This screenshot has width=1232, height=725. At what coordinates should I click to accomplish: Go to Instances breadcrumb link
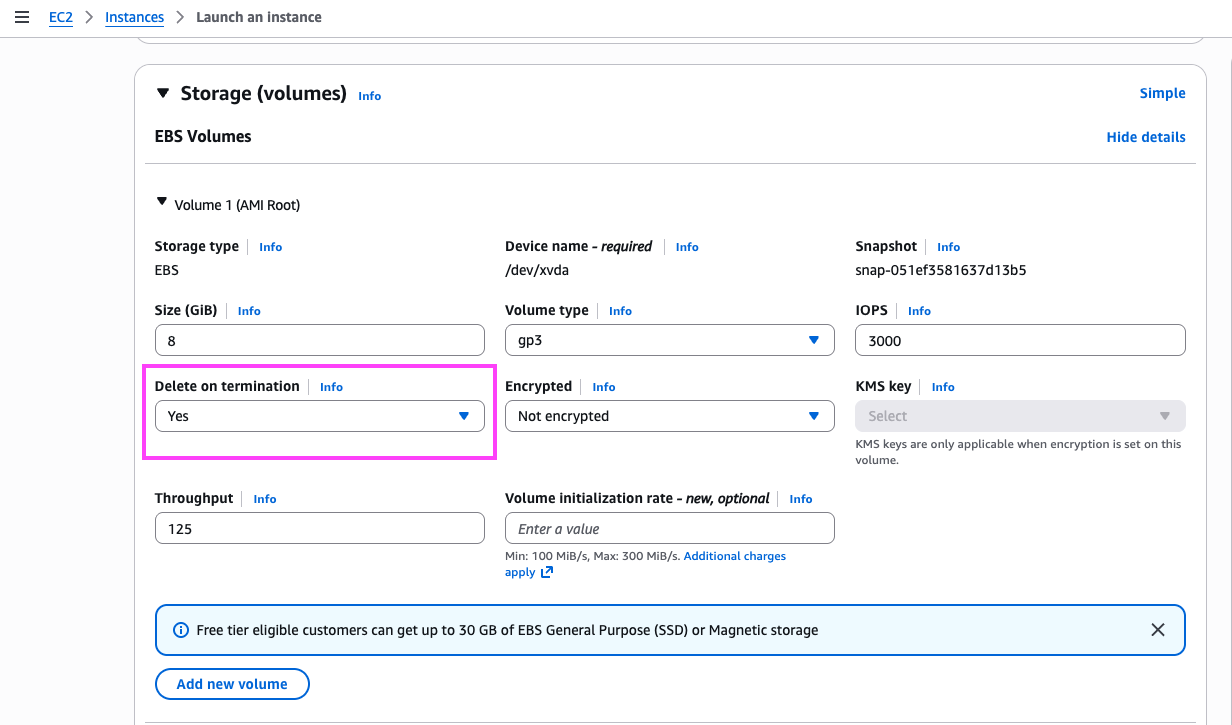point(134,17)
